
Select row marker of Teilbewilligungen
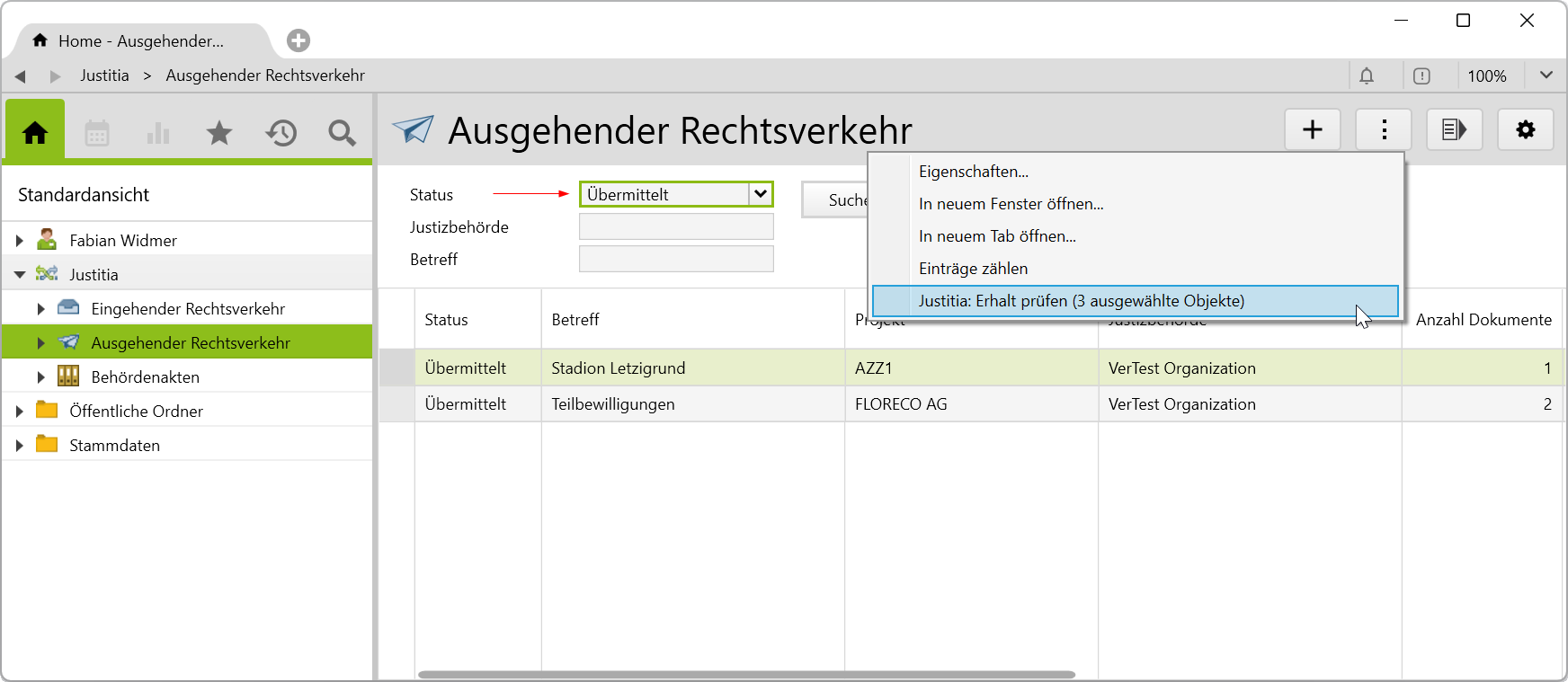pyautogui.click(x=396, y=403)
